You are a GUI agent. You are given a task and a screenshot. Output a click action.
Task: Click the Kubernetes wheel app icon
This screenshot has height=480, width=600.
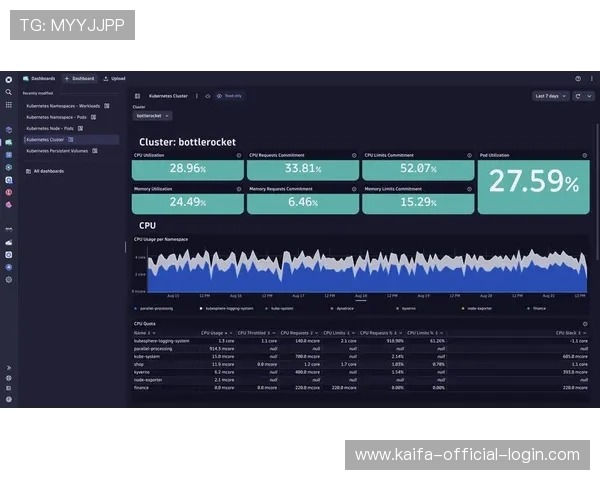pyautogui.click(x=8, y=167)
